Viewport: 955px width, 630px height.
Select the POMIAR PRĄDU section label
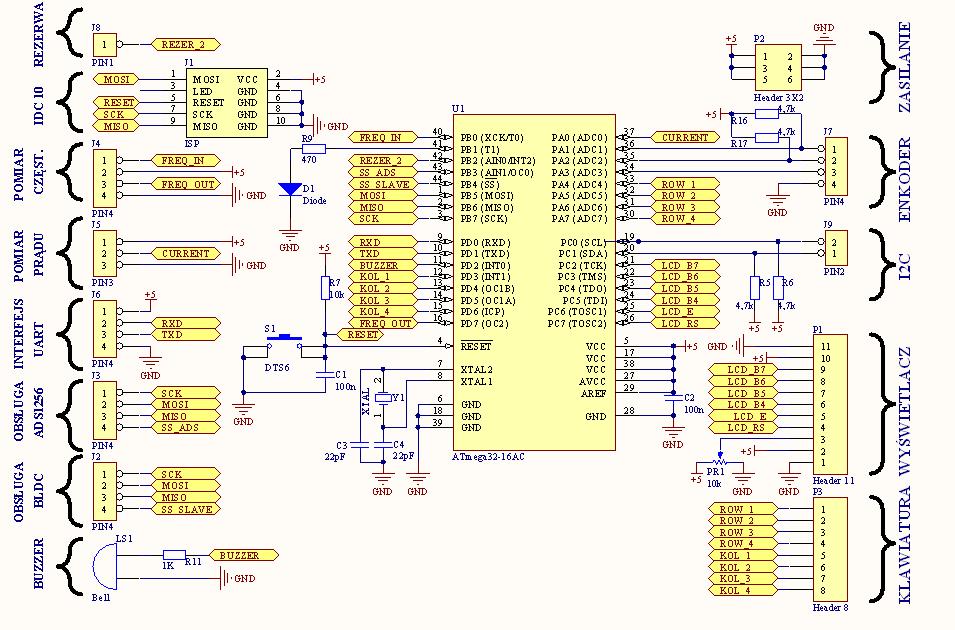click(x=29, y=256)
